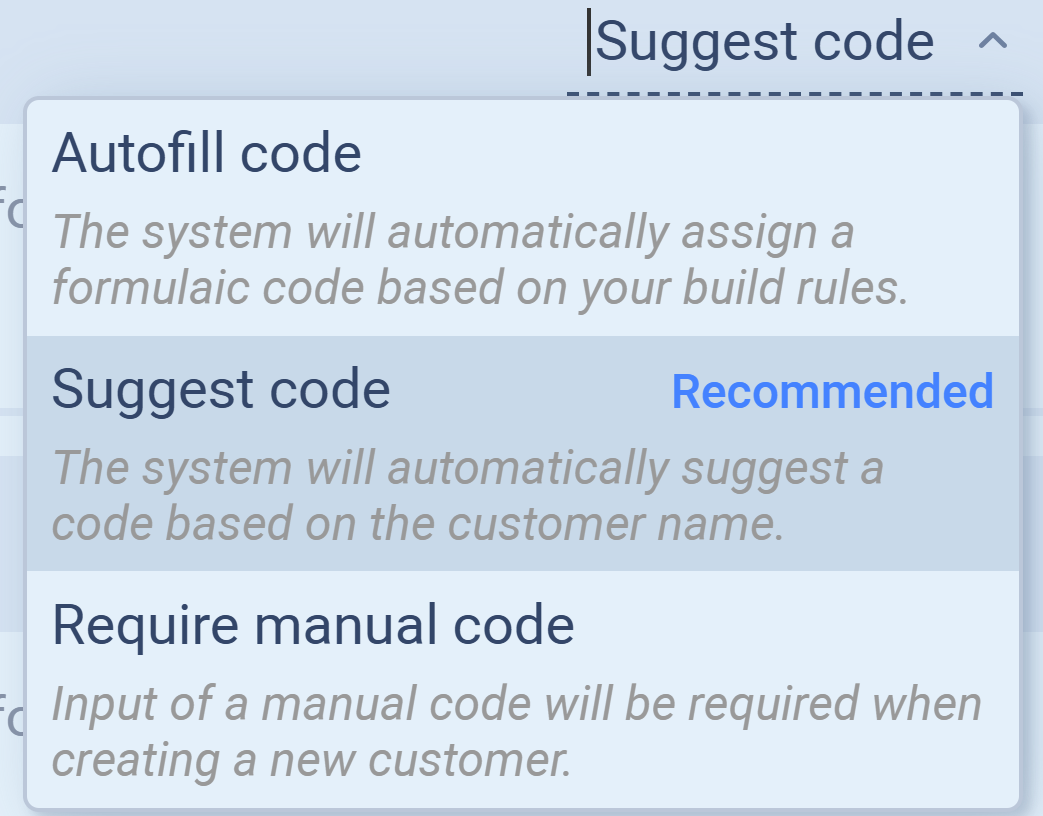Click the dashed underline of the dropdown field
1043x816 pixels.
794,93
